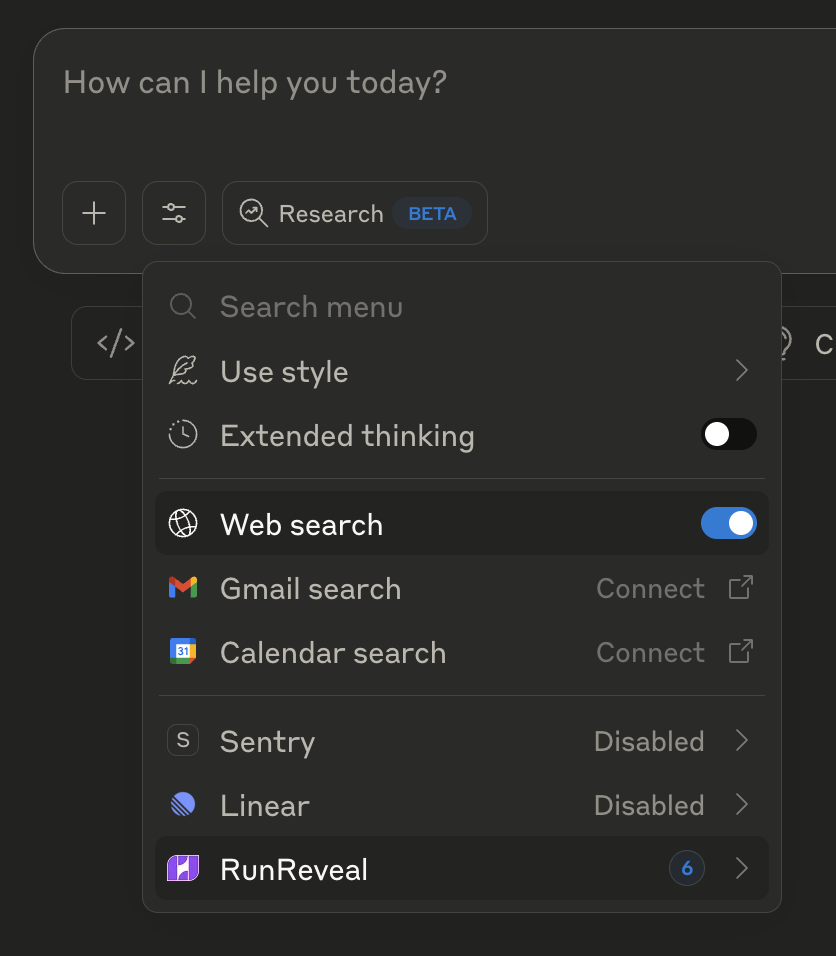Click the Research BETA button

coord(354,213)
